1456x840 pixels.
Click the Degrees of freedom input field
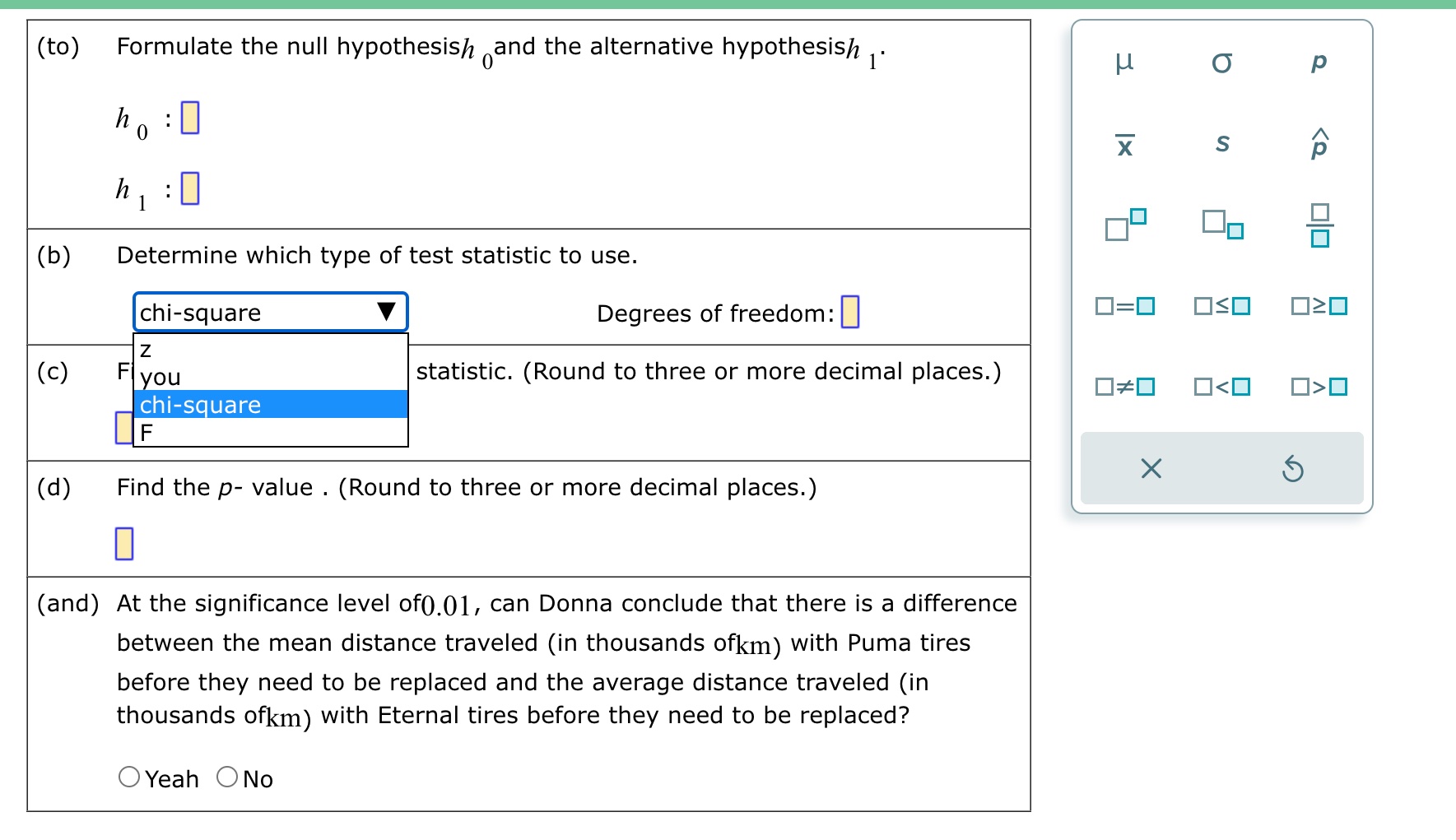849,313
